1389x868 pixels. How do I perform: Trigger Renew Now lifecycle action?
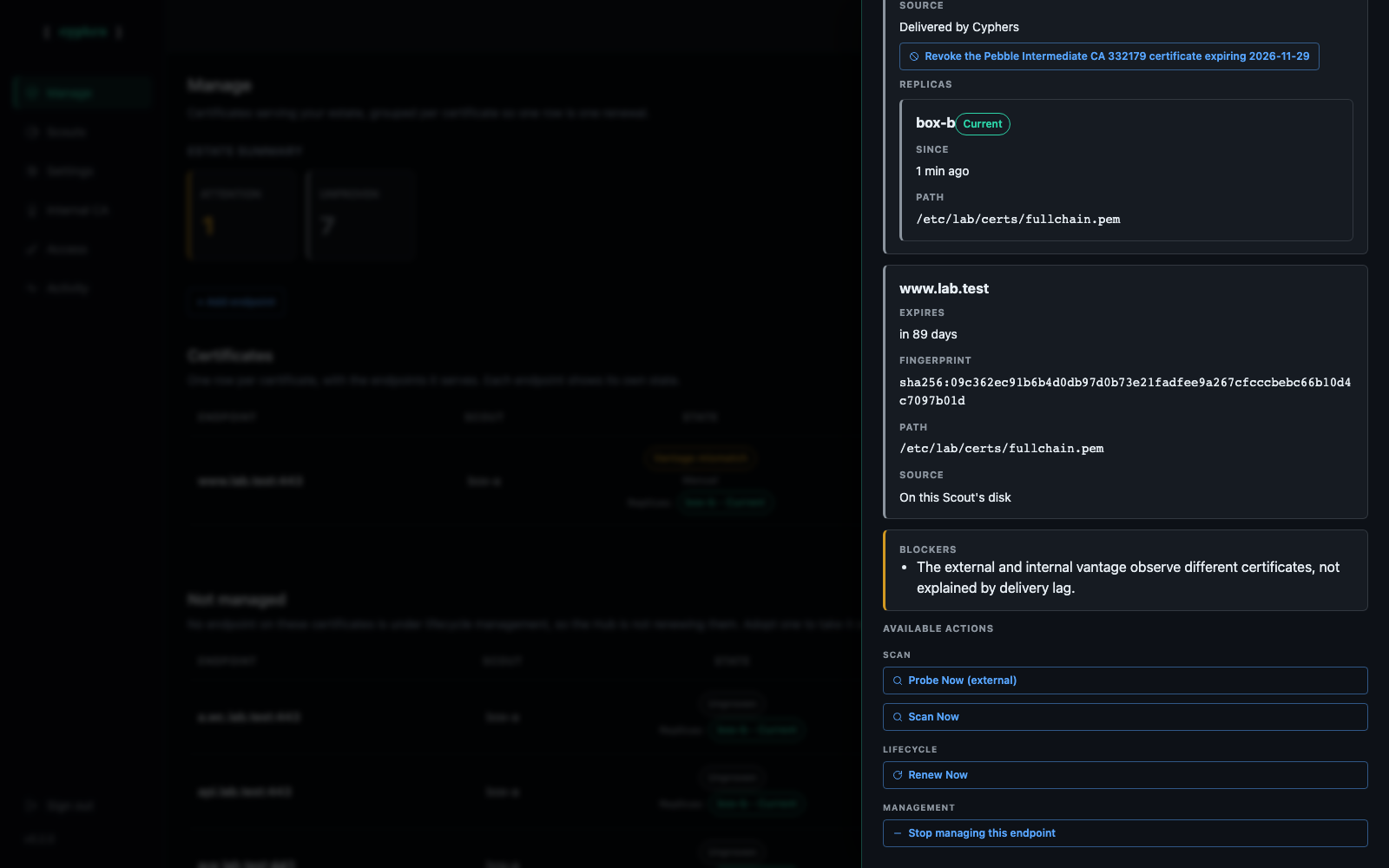[x=1125, y=775]
